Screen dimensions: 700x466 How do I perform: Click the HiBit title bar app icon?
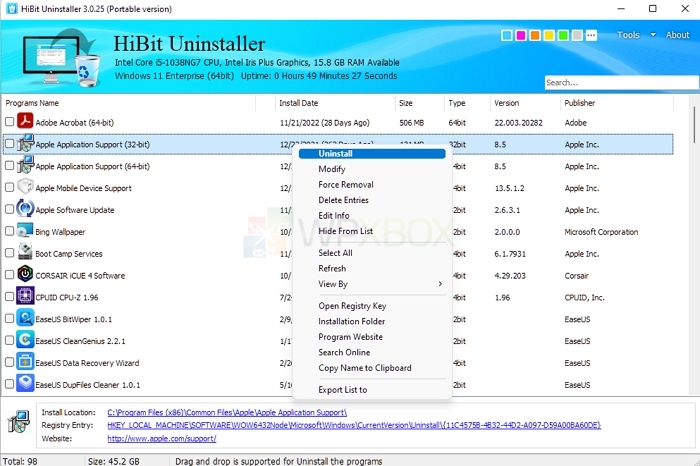[12, 8]
